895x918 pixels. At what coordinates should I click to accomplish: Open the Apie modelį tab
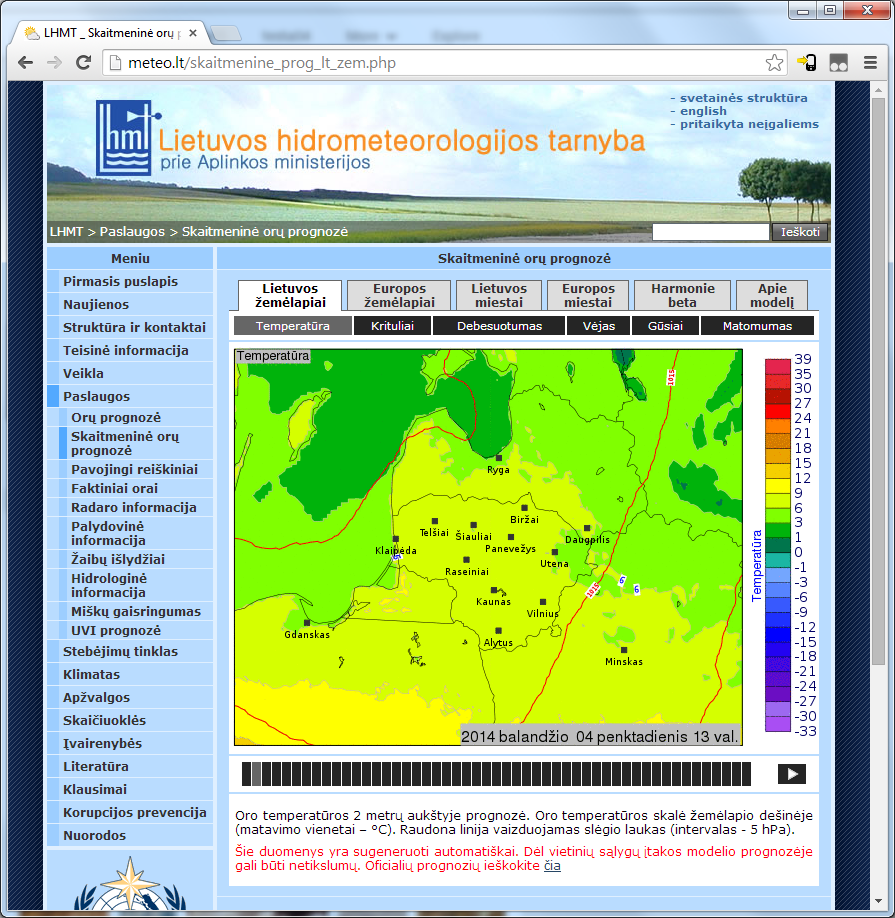[772, 295]
